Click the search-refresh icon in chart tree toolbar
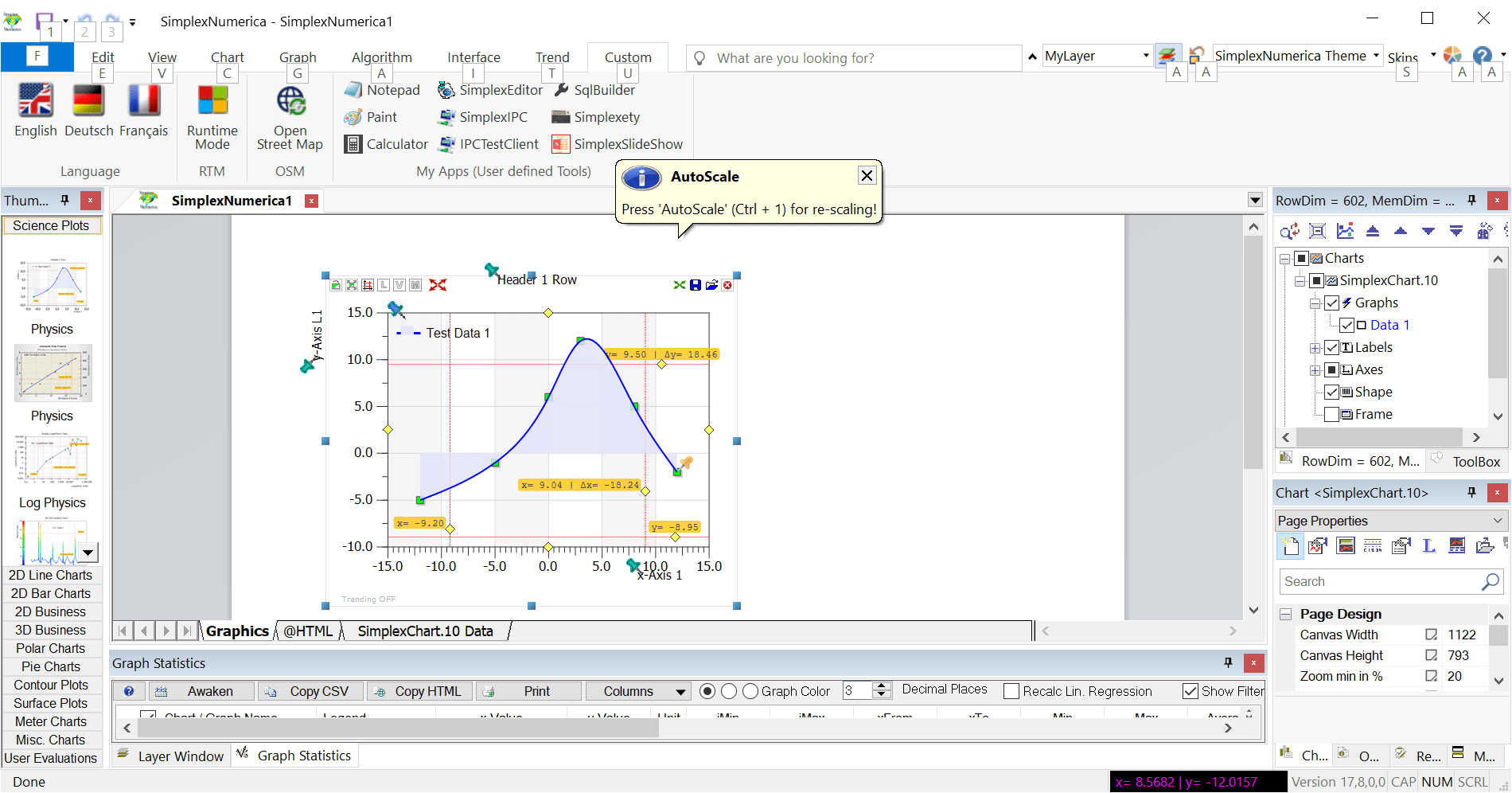 click(x=1290, y=231)
